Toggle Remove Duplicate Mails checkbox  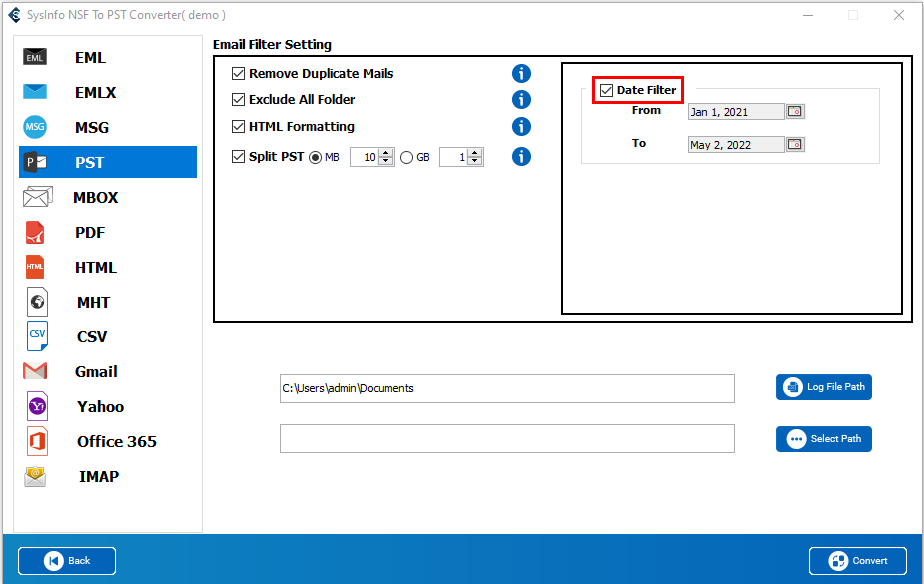(238, 74)
